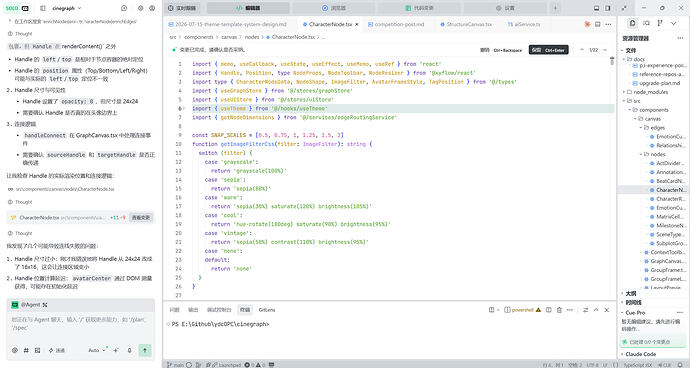Screen dimensions: 690x368
Task: Toggle the right sidebar layout icon
Action: [608, 8]
